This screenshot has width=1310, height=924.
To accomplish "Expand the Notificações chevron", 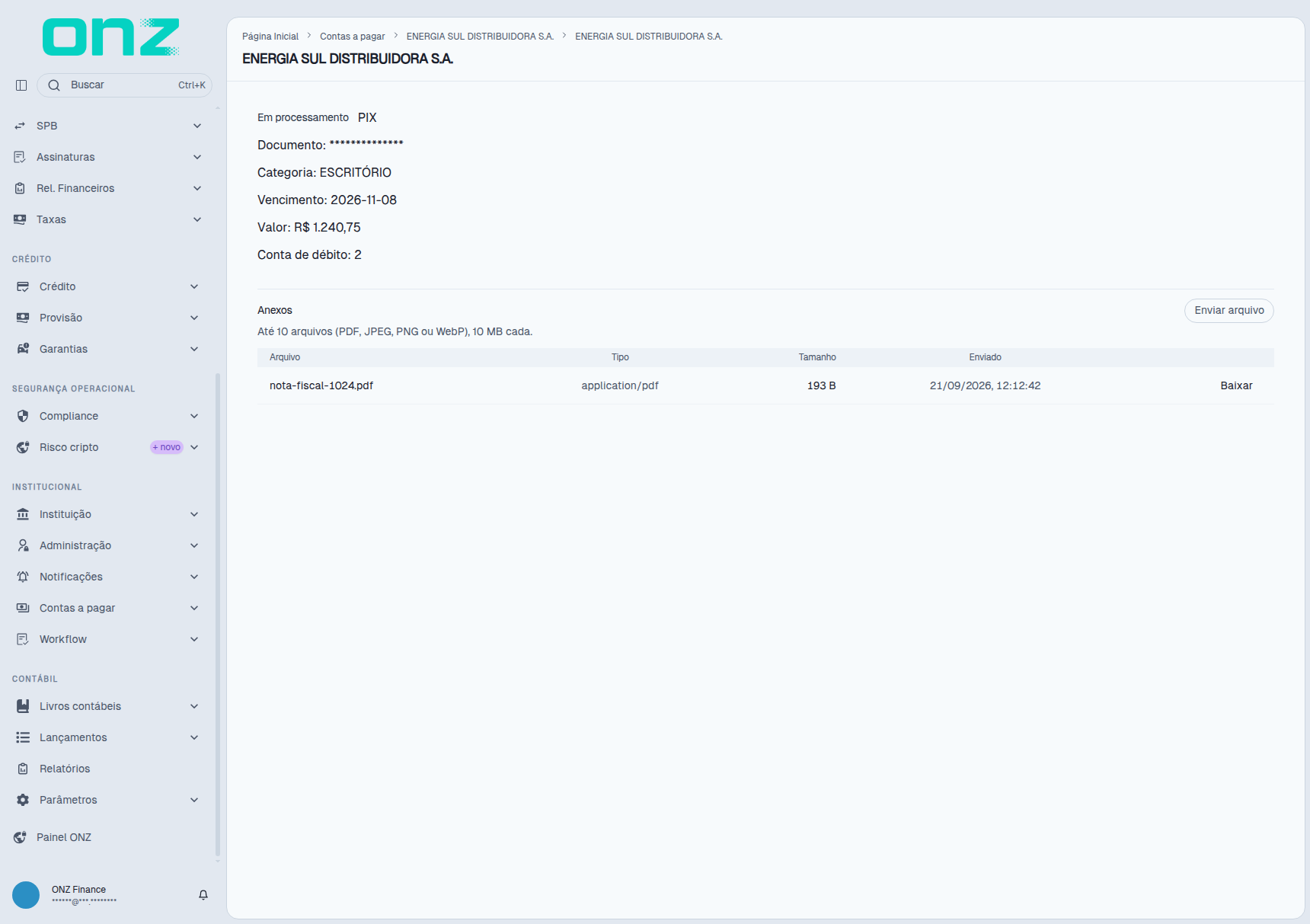I will [194, 577].
